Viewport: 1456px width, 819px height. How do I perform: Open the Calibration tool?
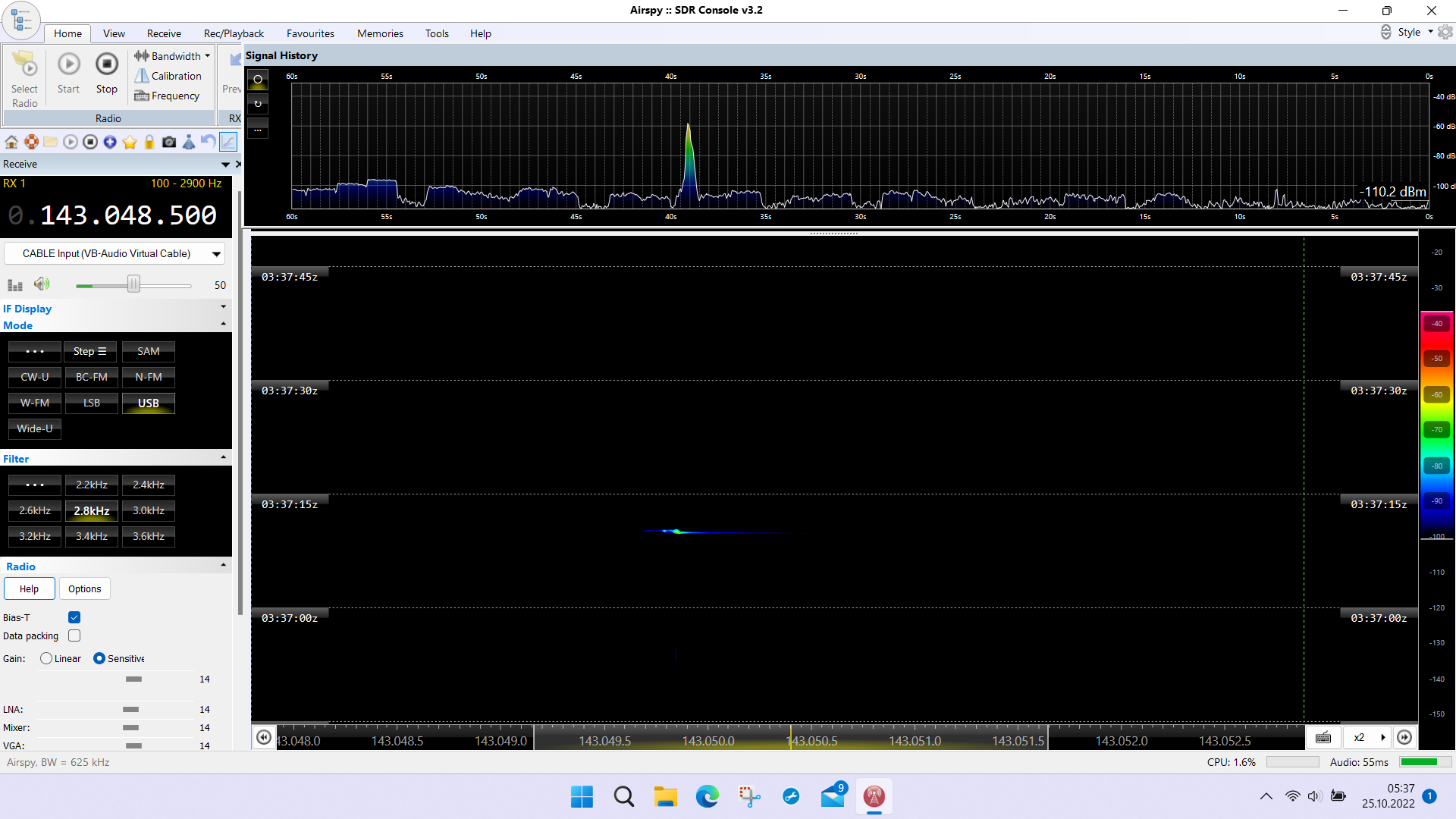click(x=168, y=76)
